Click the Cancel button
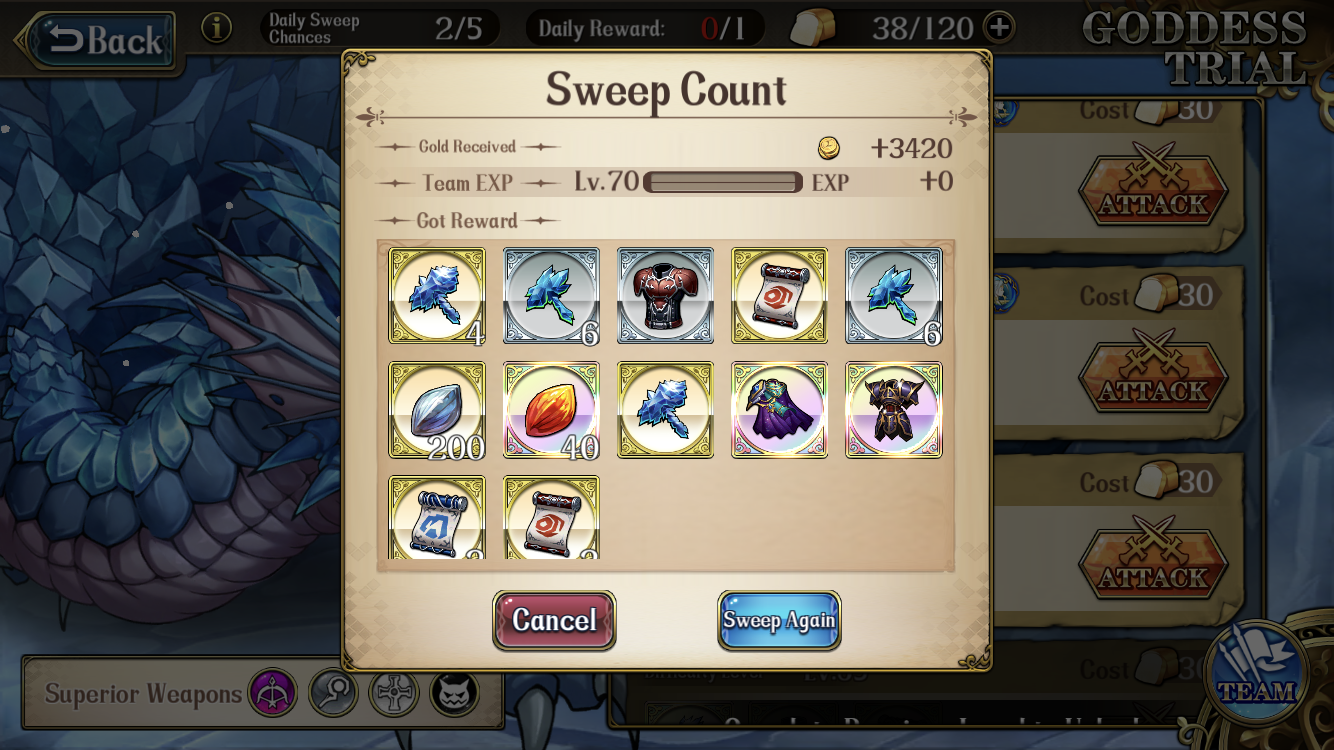 coord(554,620)
